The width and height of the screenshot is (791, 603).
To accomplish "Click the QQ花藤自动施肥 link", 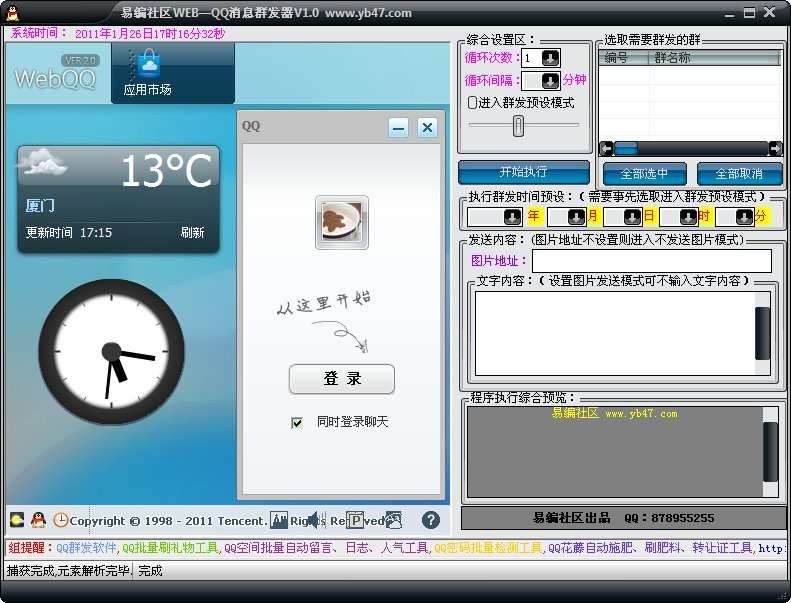I will pos(590,548).
